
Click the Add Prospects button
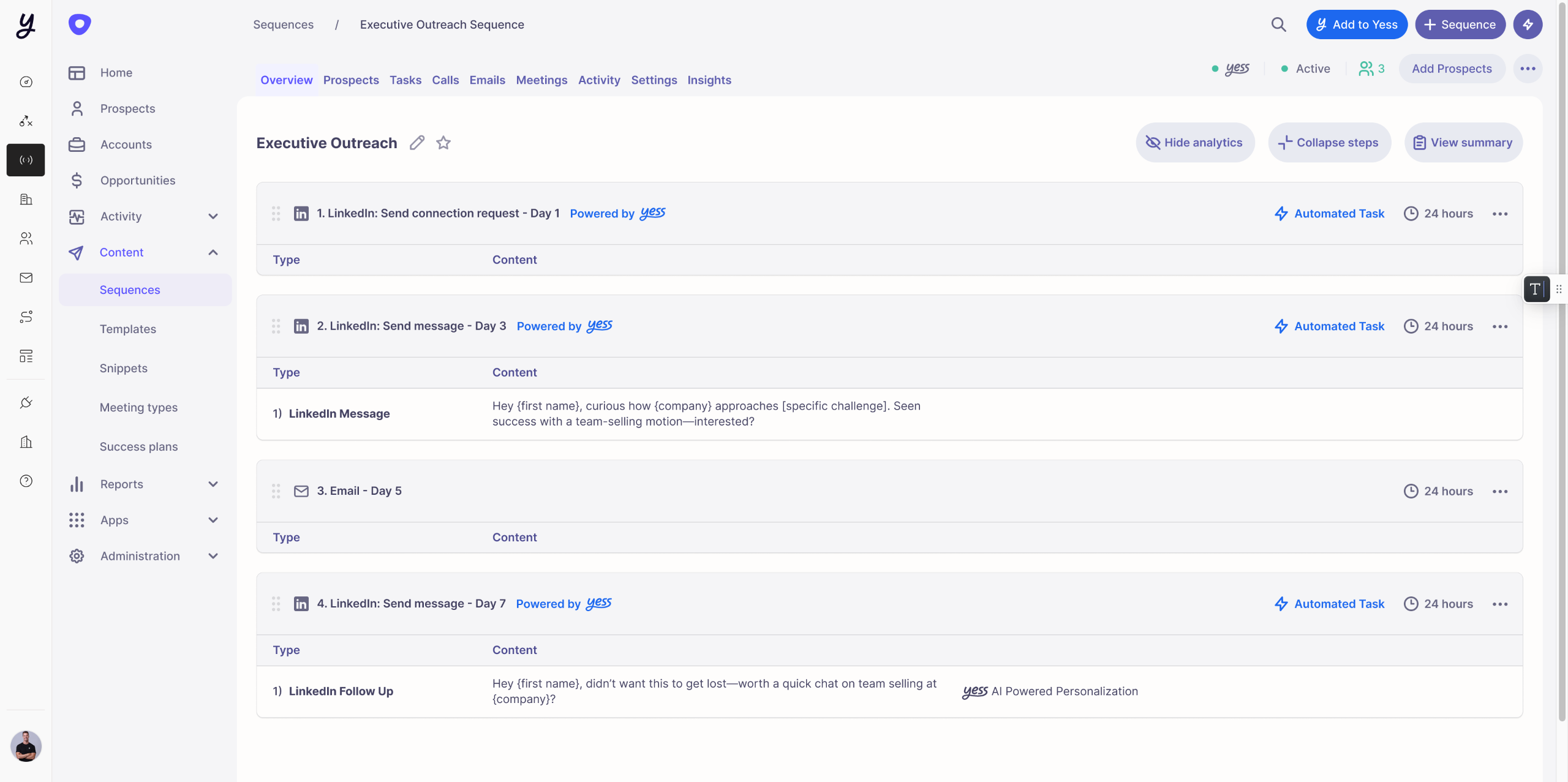click(1451, 69)
